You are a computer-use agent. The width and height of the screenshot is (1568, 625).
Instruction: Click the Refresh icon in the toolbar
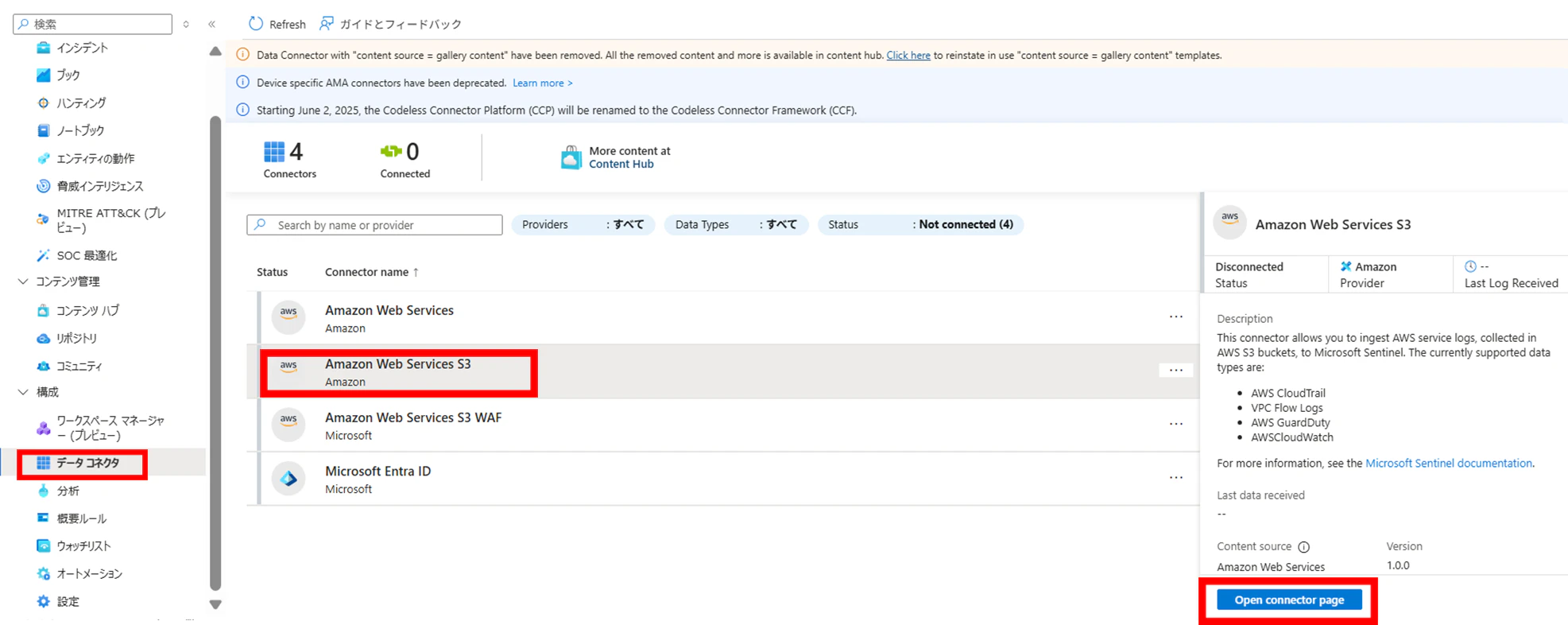coord(256,24)
